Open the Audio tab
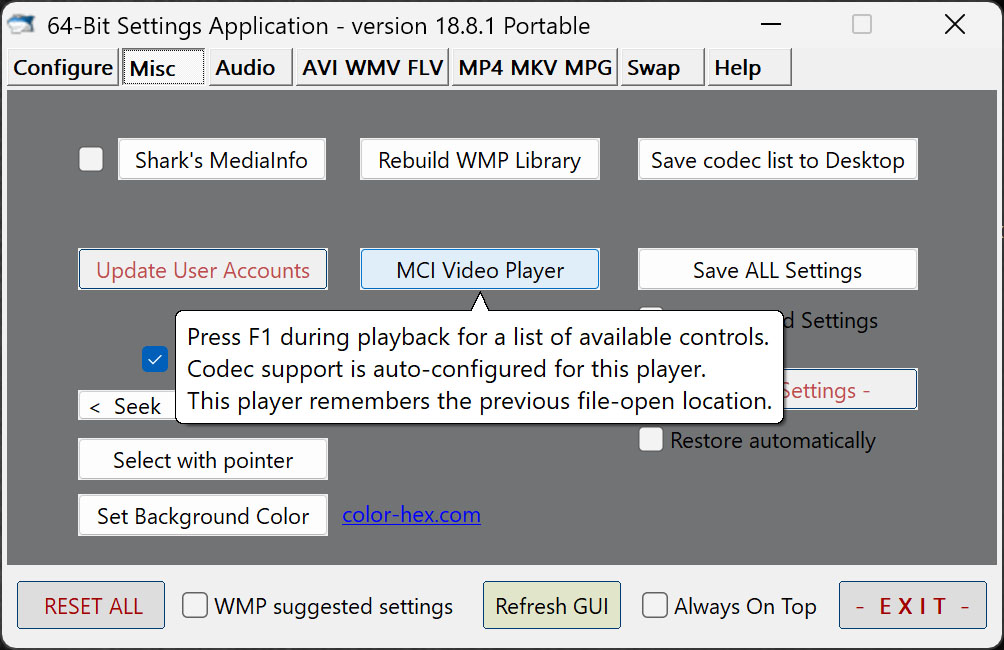This screenshot has width=1004, height=650. [x=245, y=68]
